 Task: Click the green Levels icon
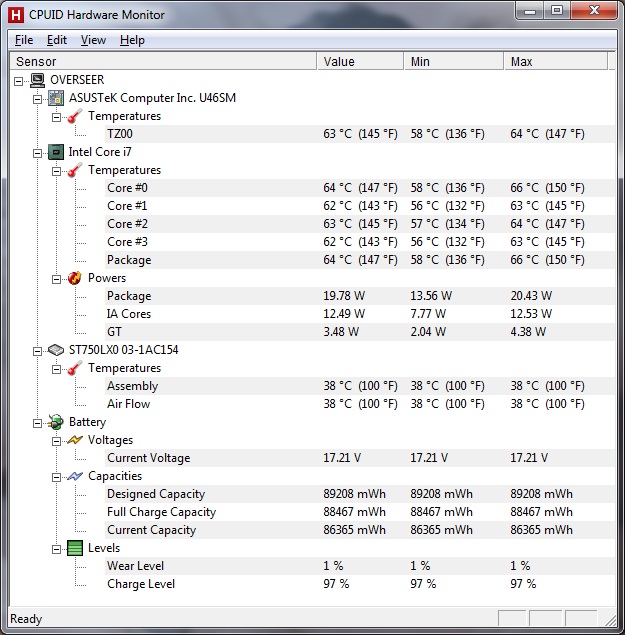(x=75, y=548)
